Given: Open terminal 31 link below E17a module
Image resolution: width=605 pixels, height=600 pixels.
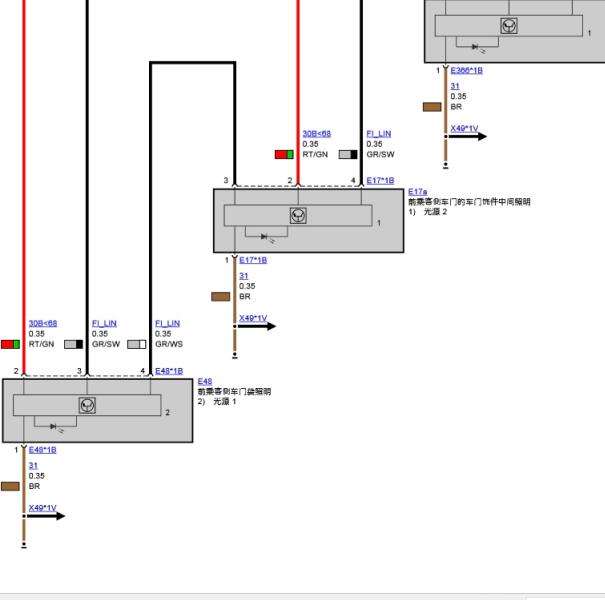Looking at the screenshot, I should [243, 276].
